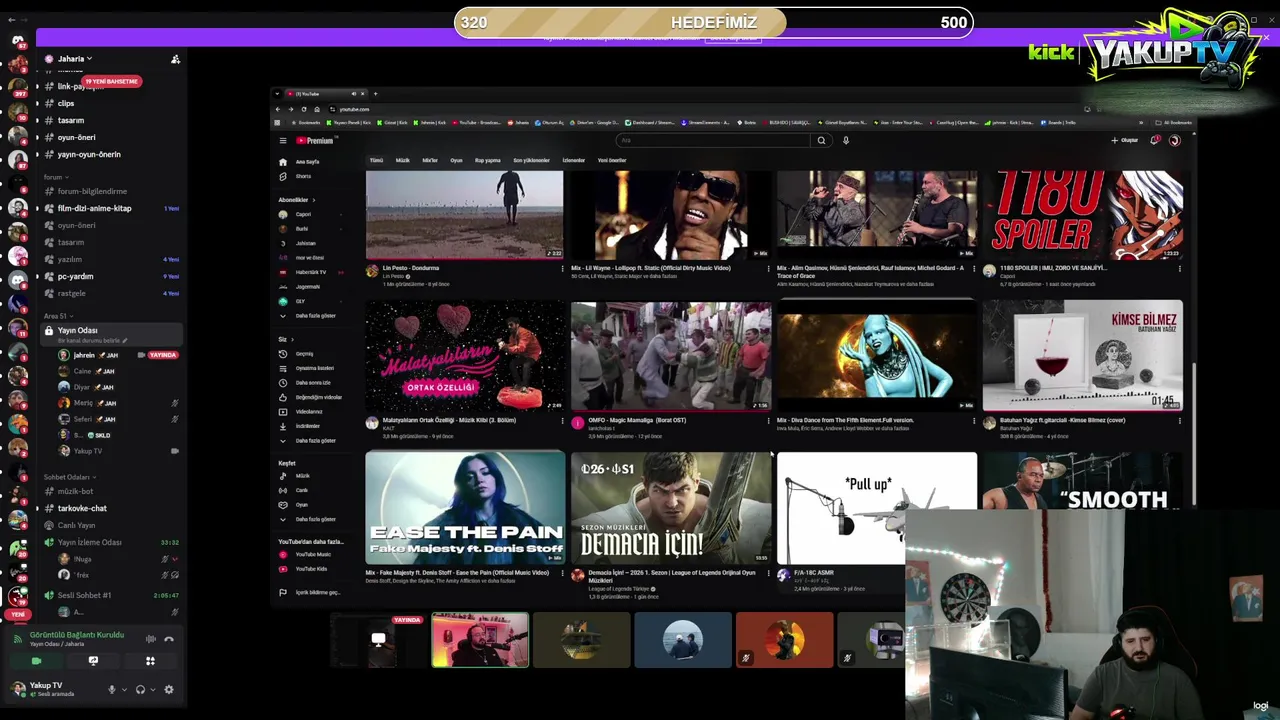Open headphone output options chevron in Discord
Image resolution: width=1280 pixels, height=720 pixels.
click(153, 689)
